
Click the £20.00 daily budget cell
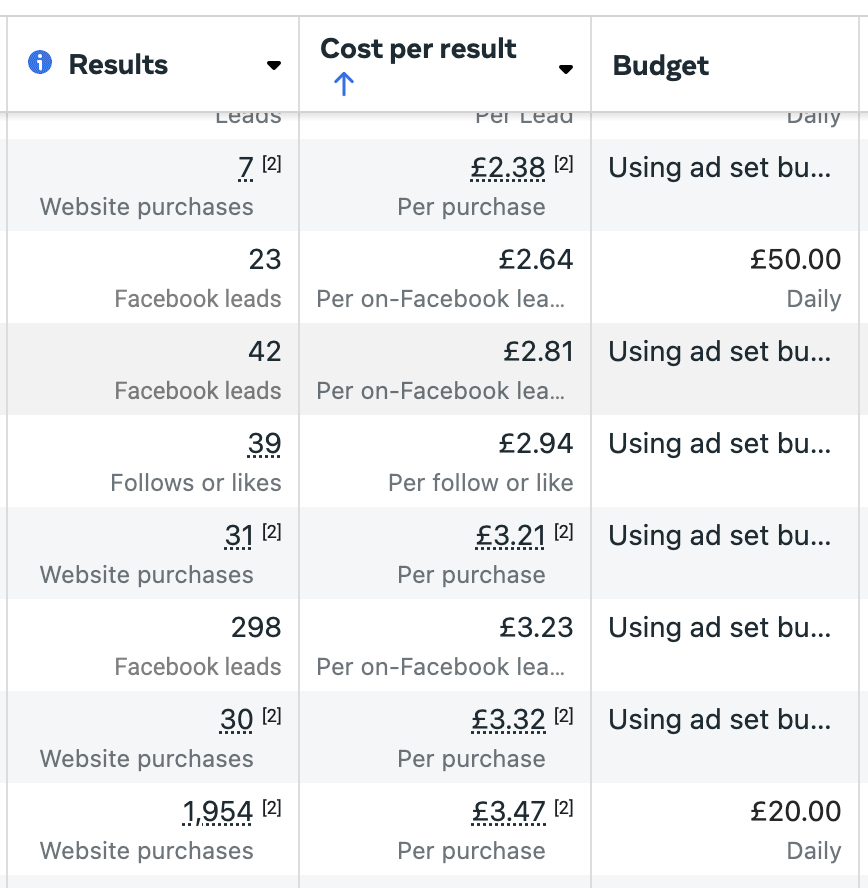click(725, 829)
